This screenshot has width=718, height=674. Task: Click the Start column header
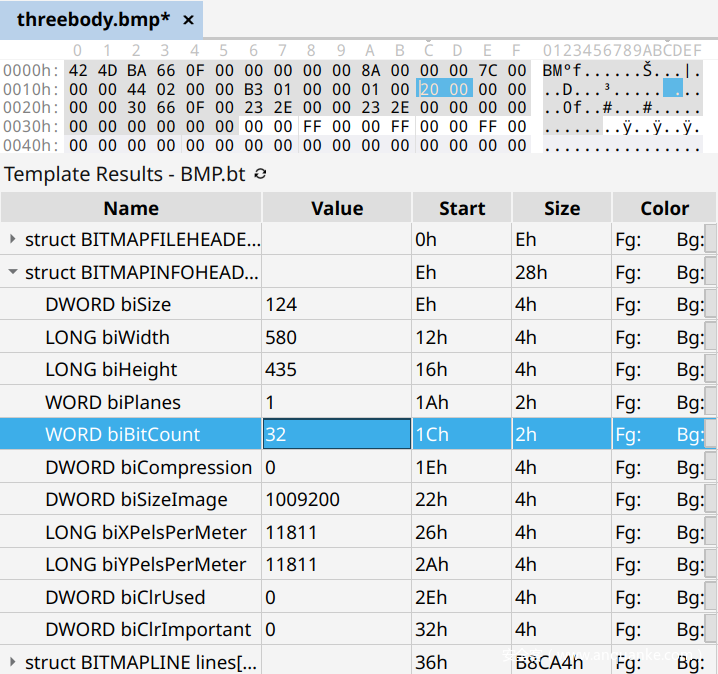pyautogui.click(x=462, y=208)
